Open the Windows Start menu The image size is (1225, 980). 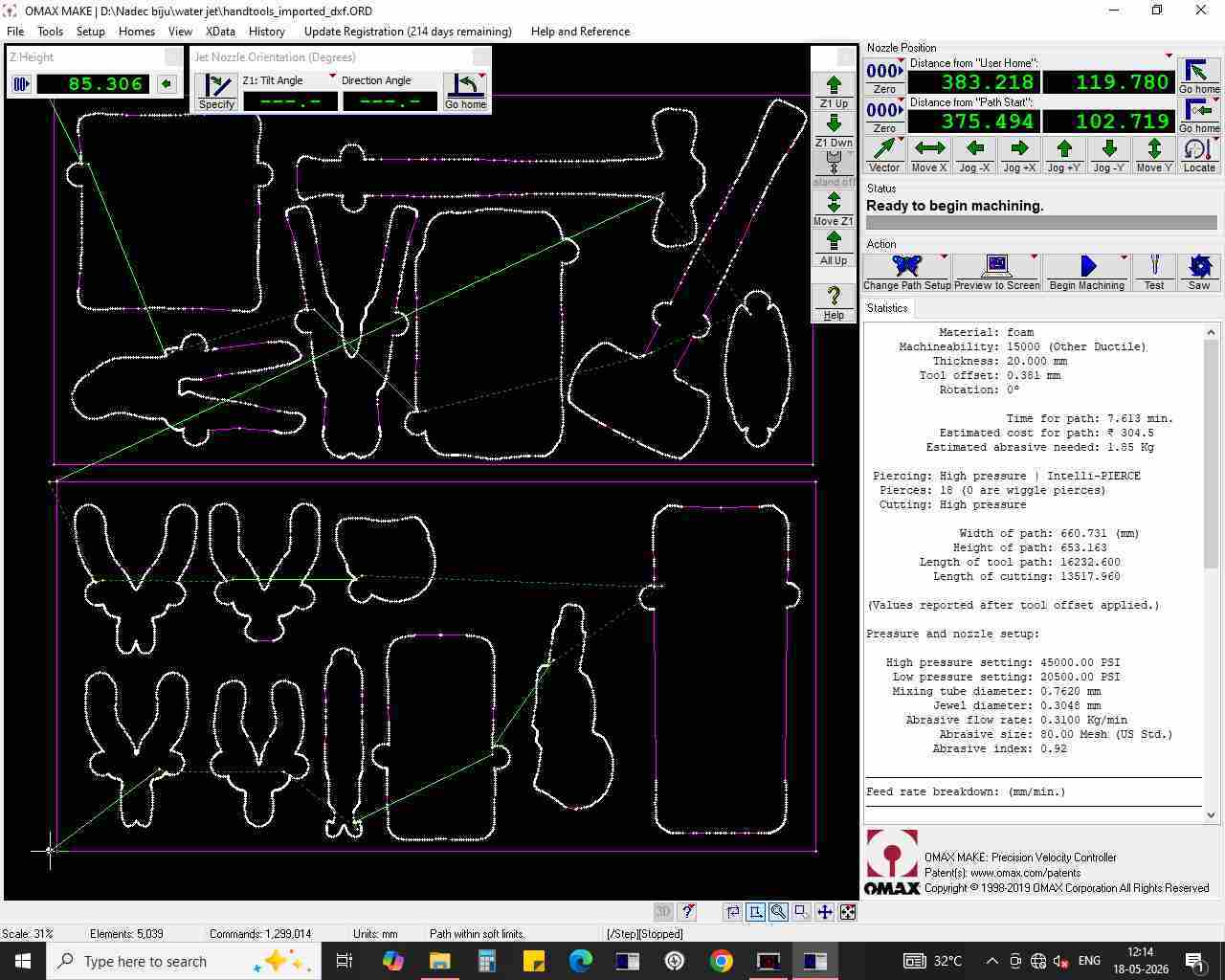pyautogui.click(x=23, y=961)
